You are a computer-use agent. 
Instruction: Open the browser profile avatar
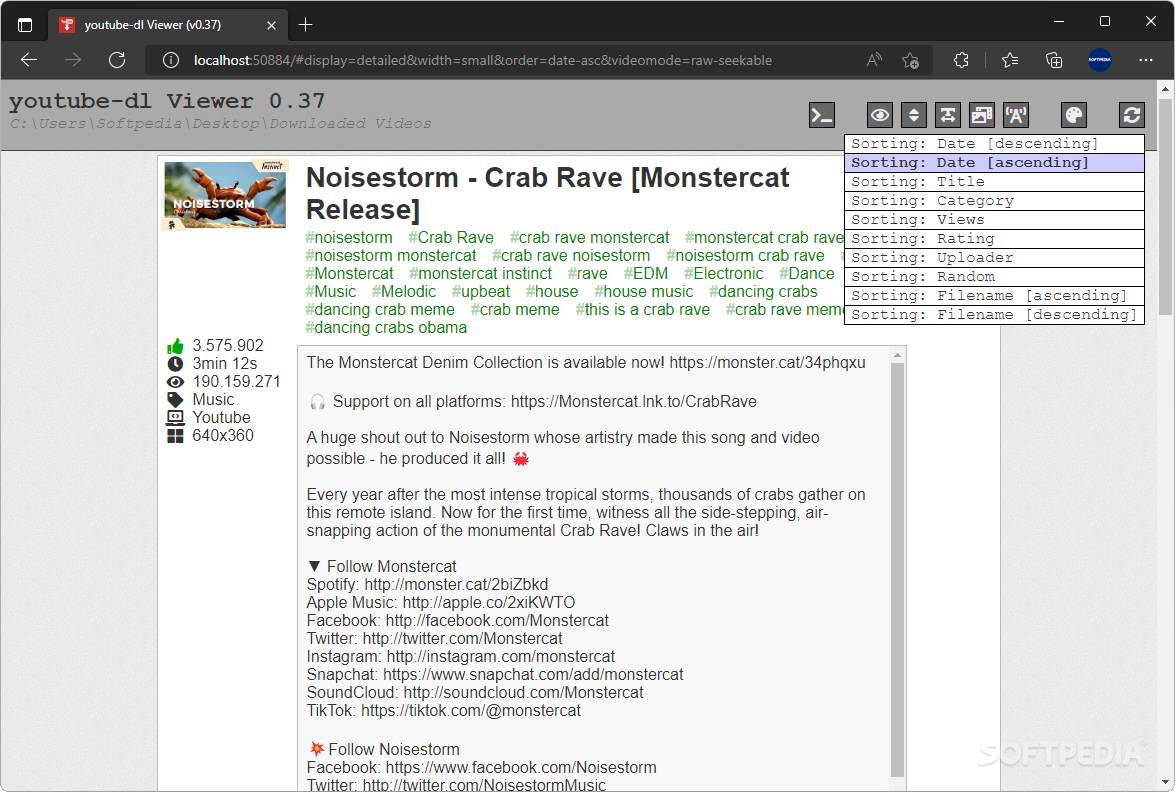pos(1100,60)
